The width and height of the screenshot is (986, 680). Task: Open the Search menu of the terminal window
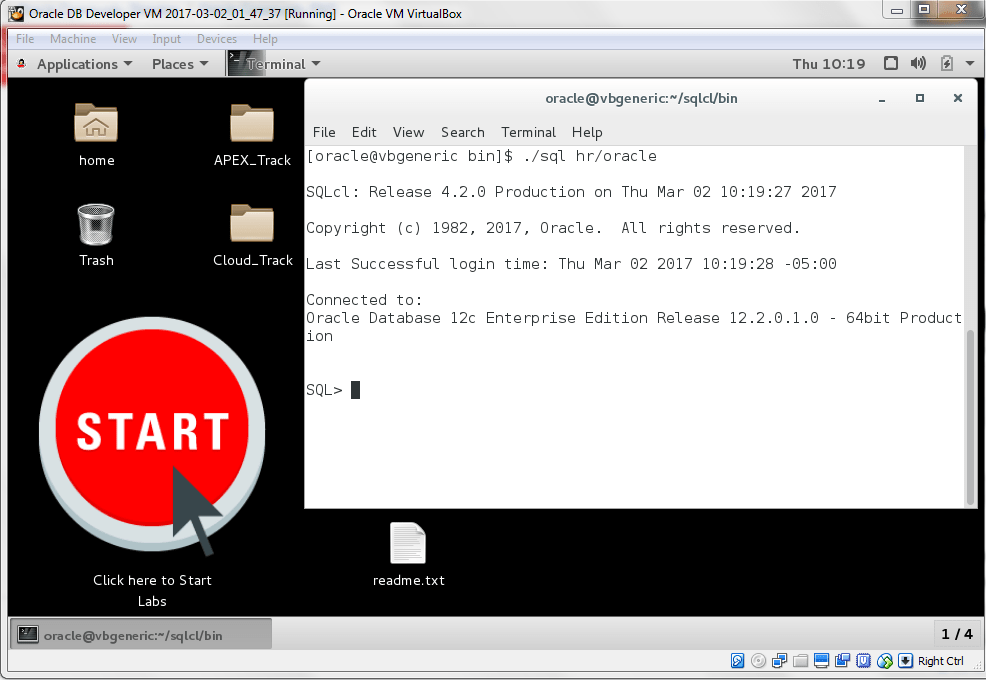coord(462,132)
